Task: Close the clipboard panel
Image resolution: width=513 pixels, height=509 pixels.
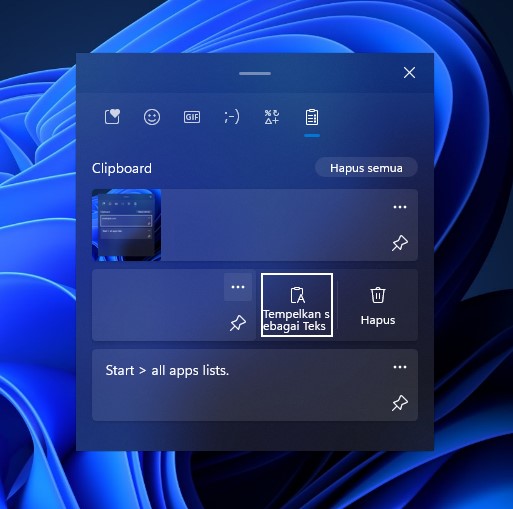Action: 409,72
